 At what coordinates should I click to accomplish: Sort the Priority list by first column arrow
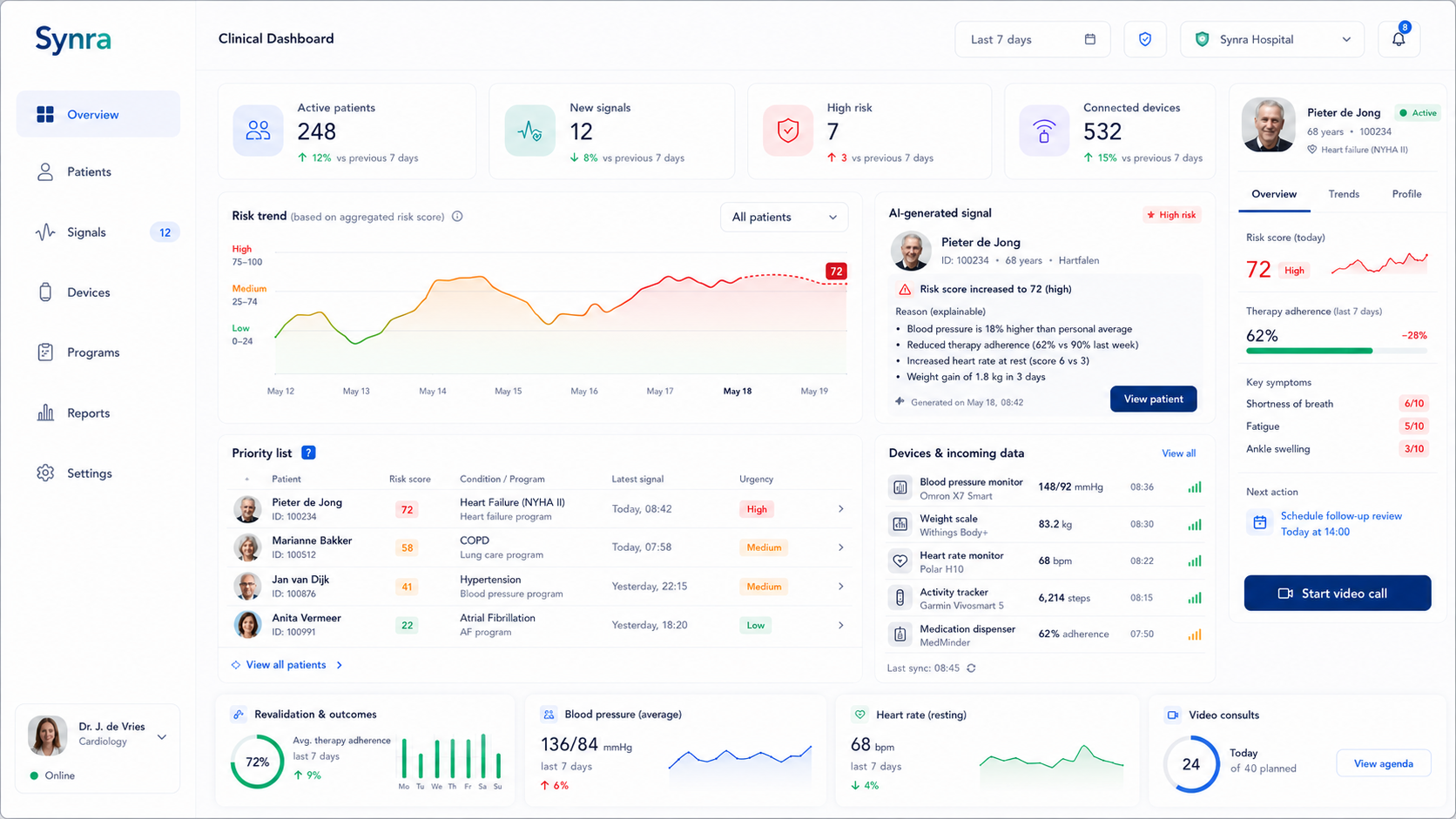[247, 480]
